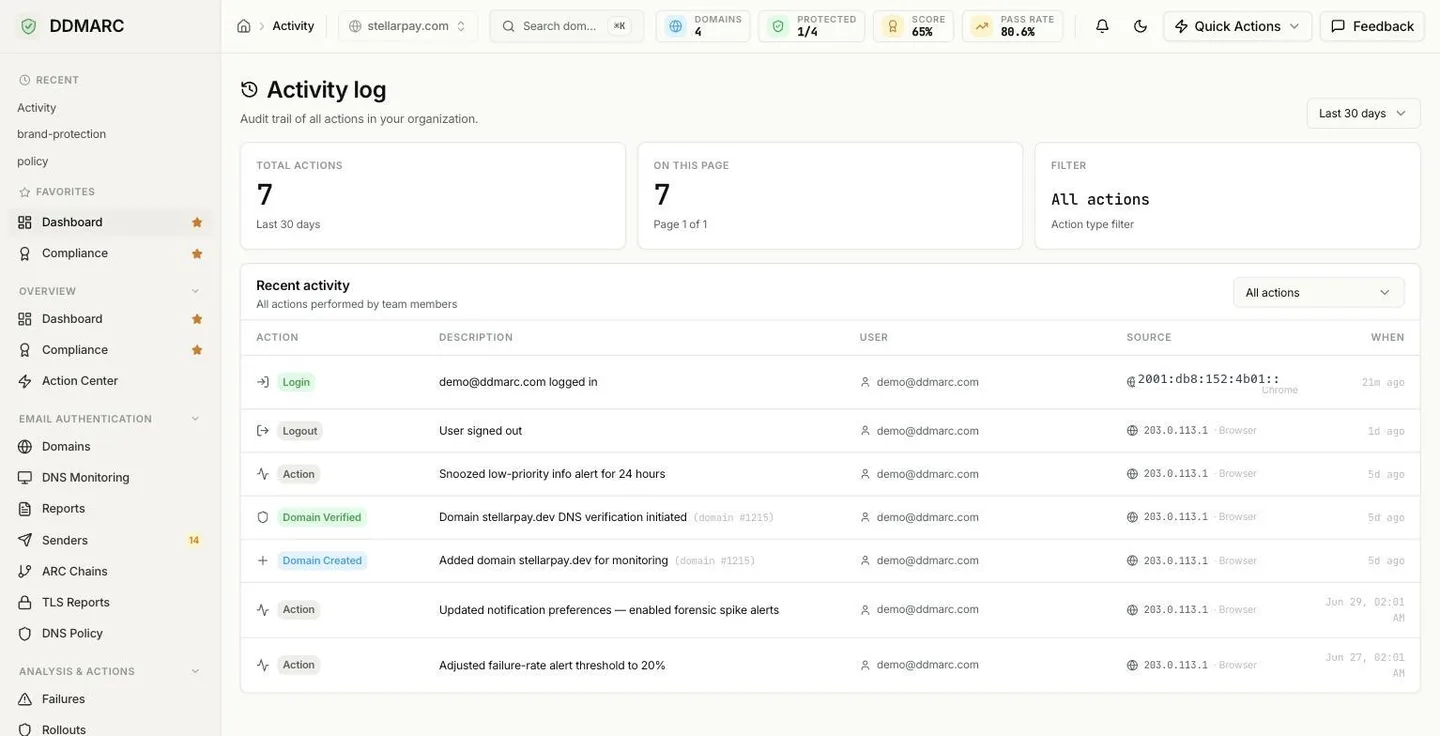The height and width of the screenshot is (736, 1440).
Task: Open the home breadcrumb icon
Action: [243, 26]
